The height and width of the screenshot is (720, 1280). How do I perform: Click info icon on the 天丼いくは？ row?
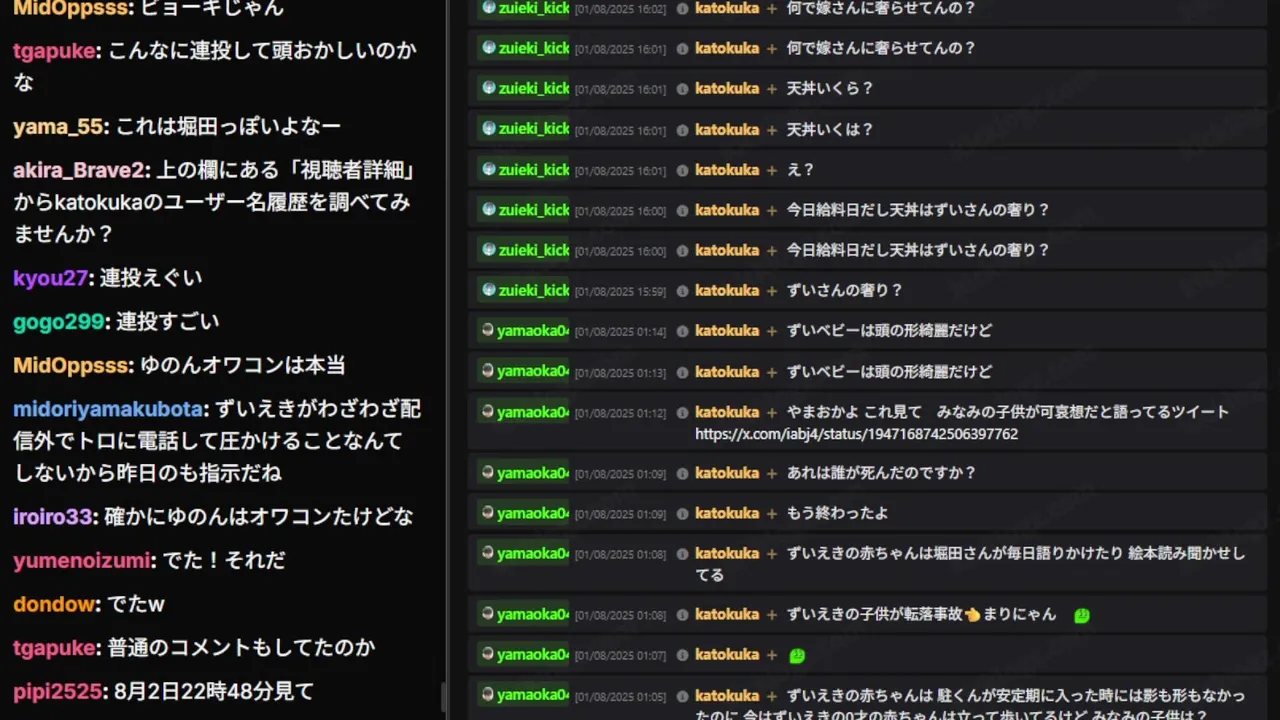click(x=682, y=130)
